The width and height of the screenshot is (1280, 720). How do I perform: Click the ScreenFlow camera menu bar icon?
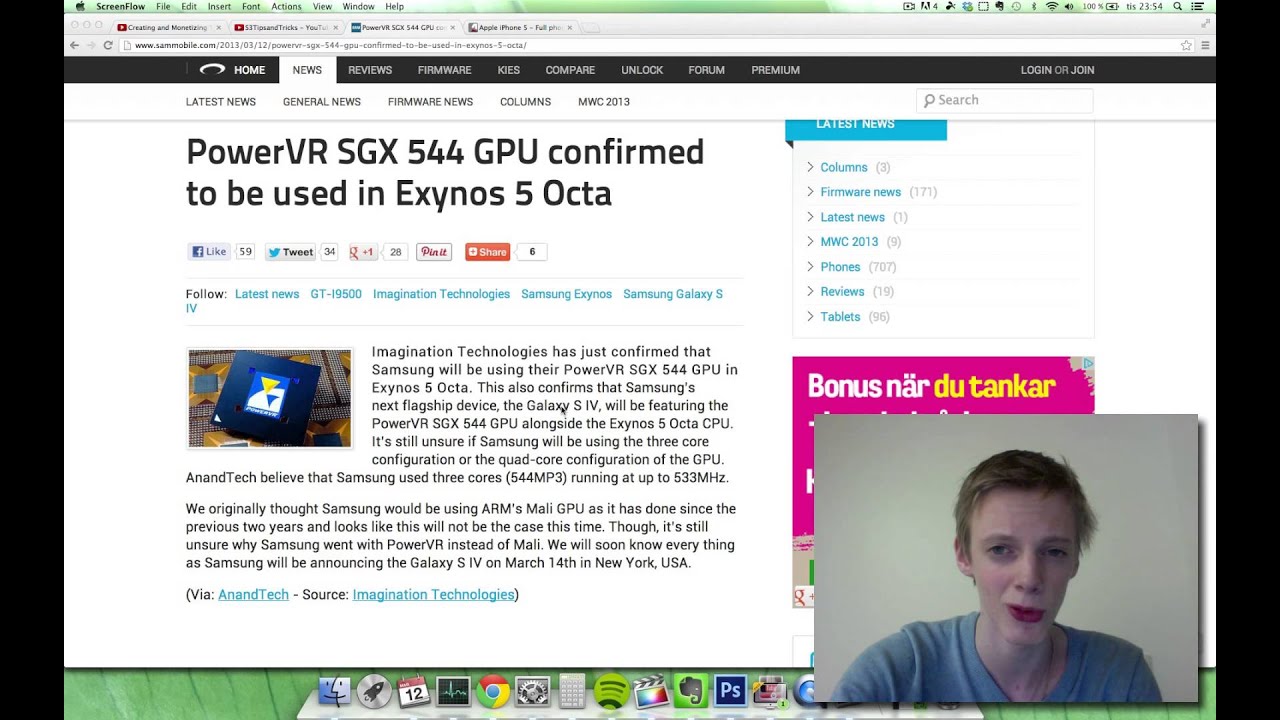coord(909,6)
